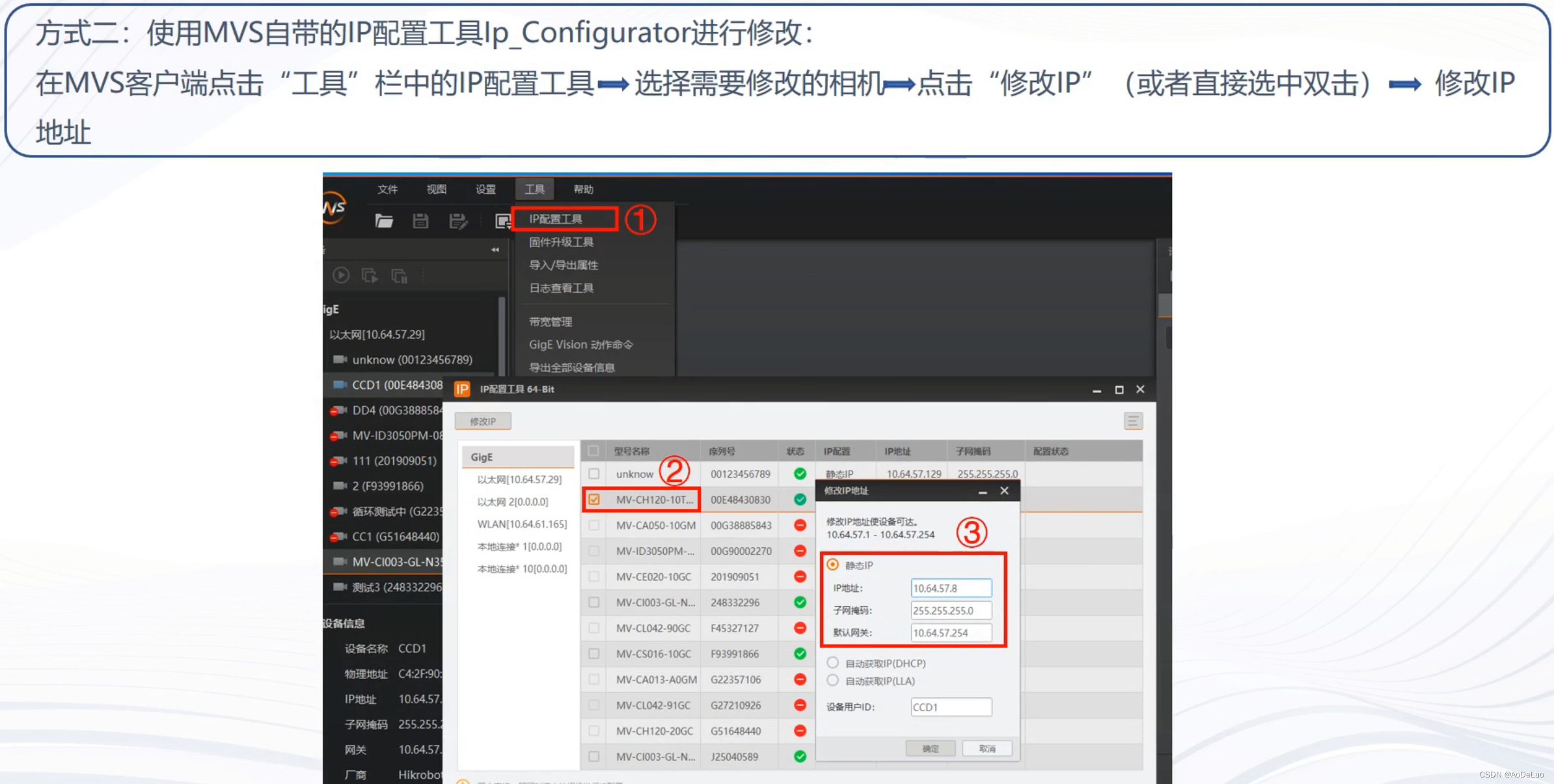
Task: Click the start acquisition play icon
Action: coord(341,275)
